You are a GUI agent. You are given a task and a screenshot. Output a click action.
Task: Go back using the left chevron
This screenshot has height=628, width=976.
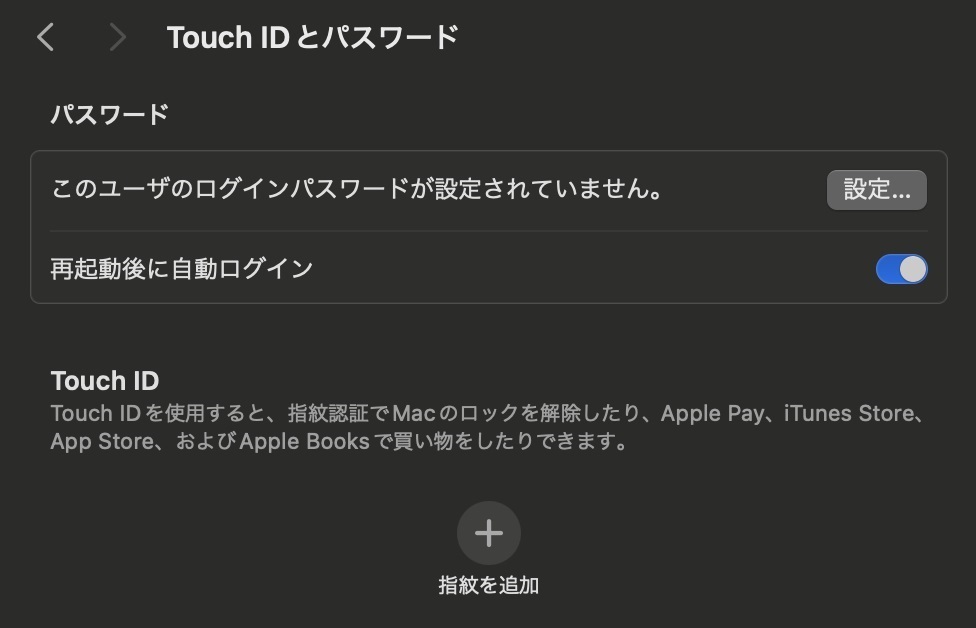pyautogui.click(x=45, y=37)
